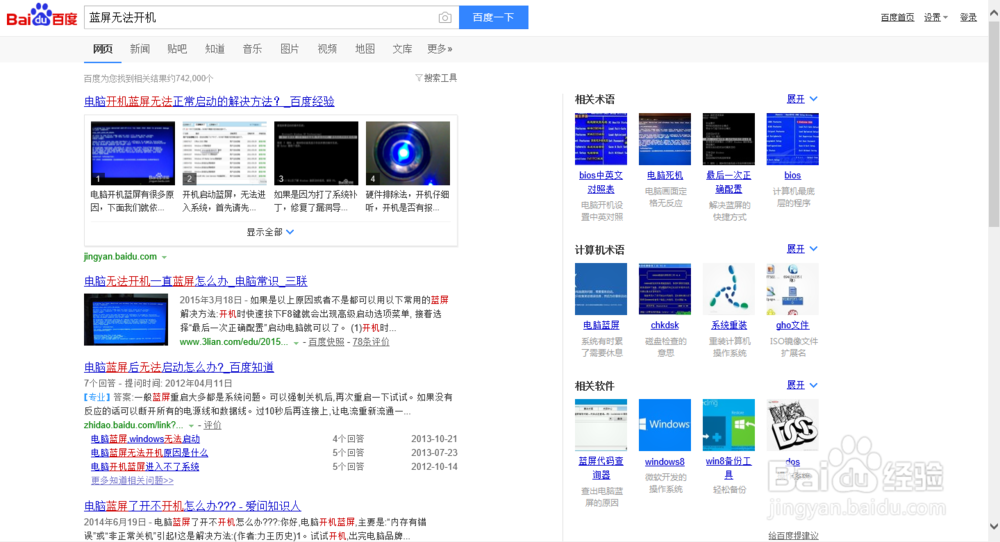Click bios中英文对照表 thumbnail

pos(601,139)
